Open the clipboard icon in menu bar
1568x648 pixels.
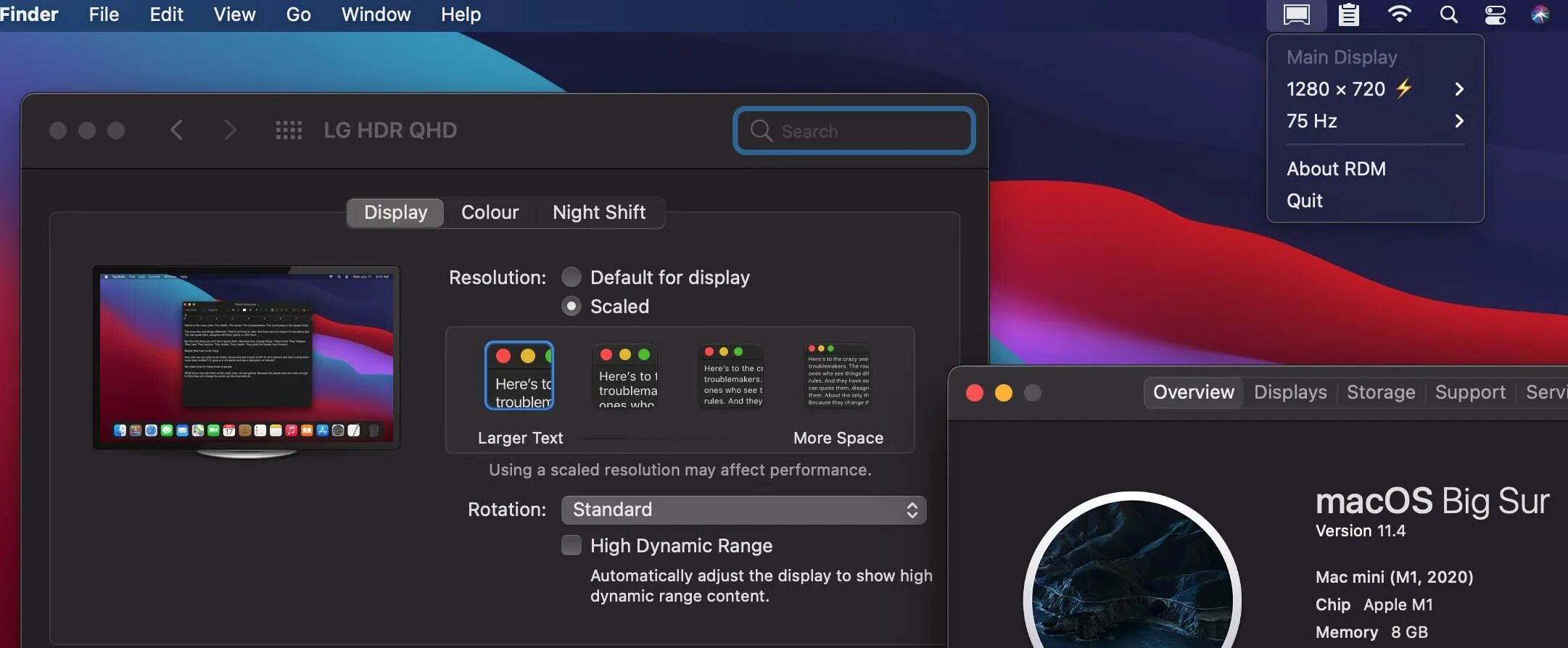point(1348,14)
